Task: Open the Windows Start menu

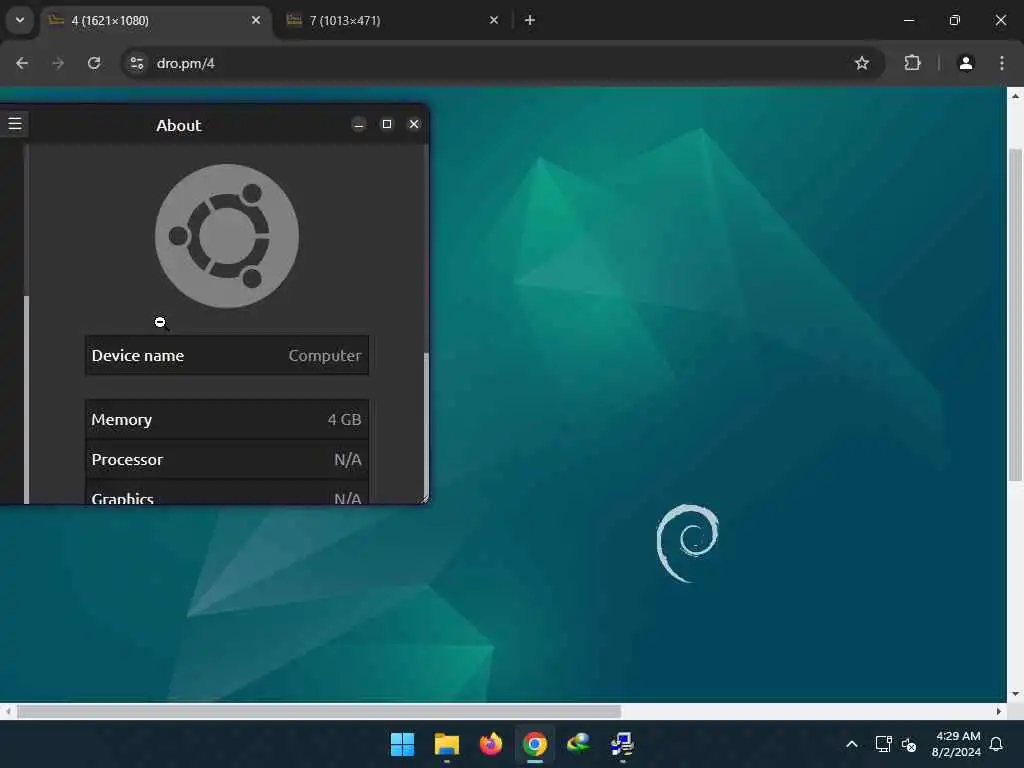Action: 402,744
